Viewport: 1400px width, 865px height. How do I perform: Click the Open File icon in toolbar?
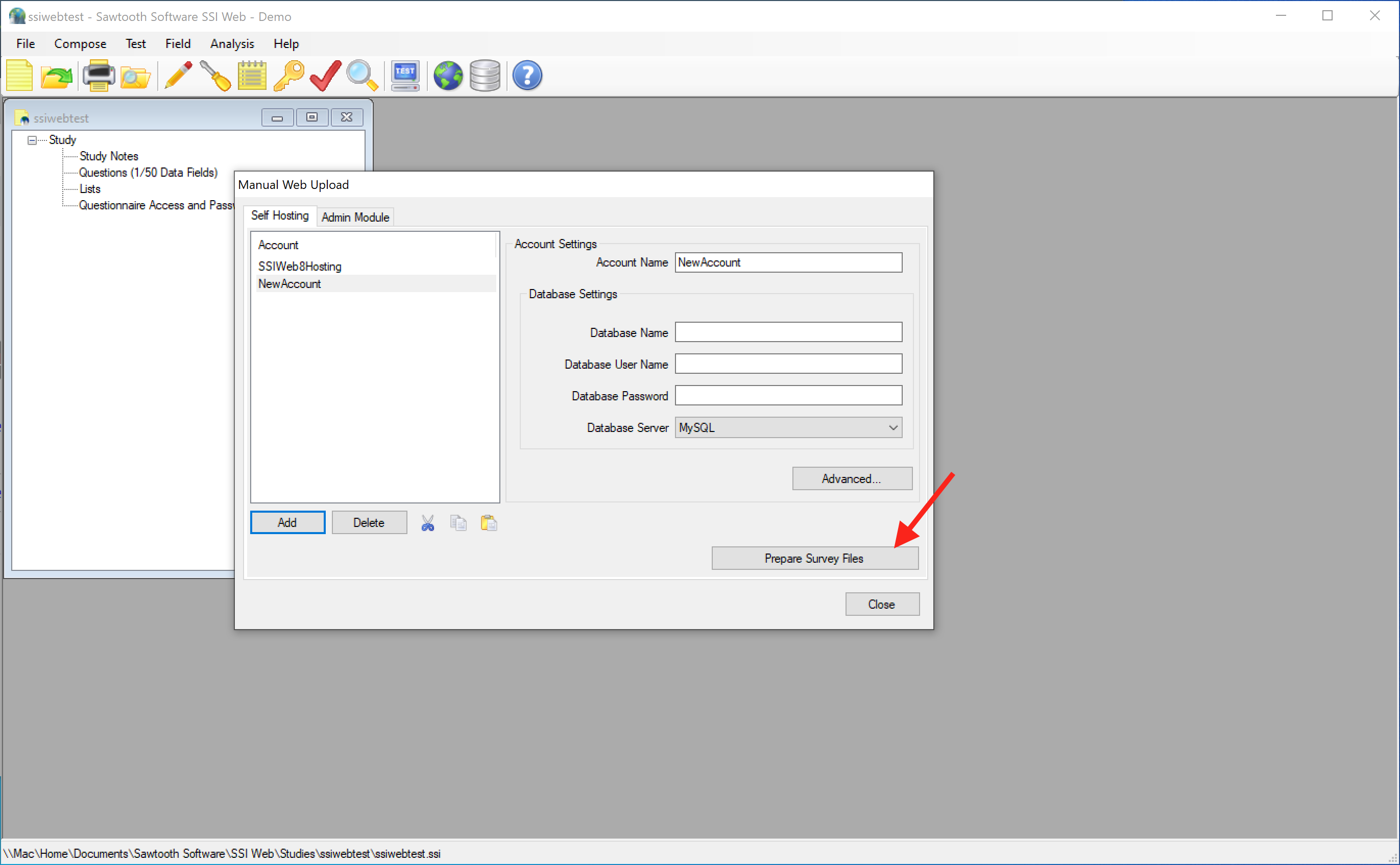click(57, 76)
